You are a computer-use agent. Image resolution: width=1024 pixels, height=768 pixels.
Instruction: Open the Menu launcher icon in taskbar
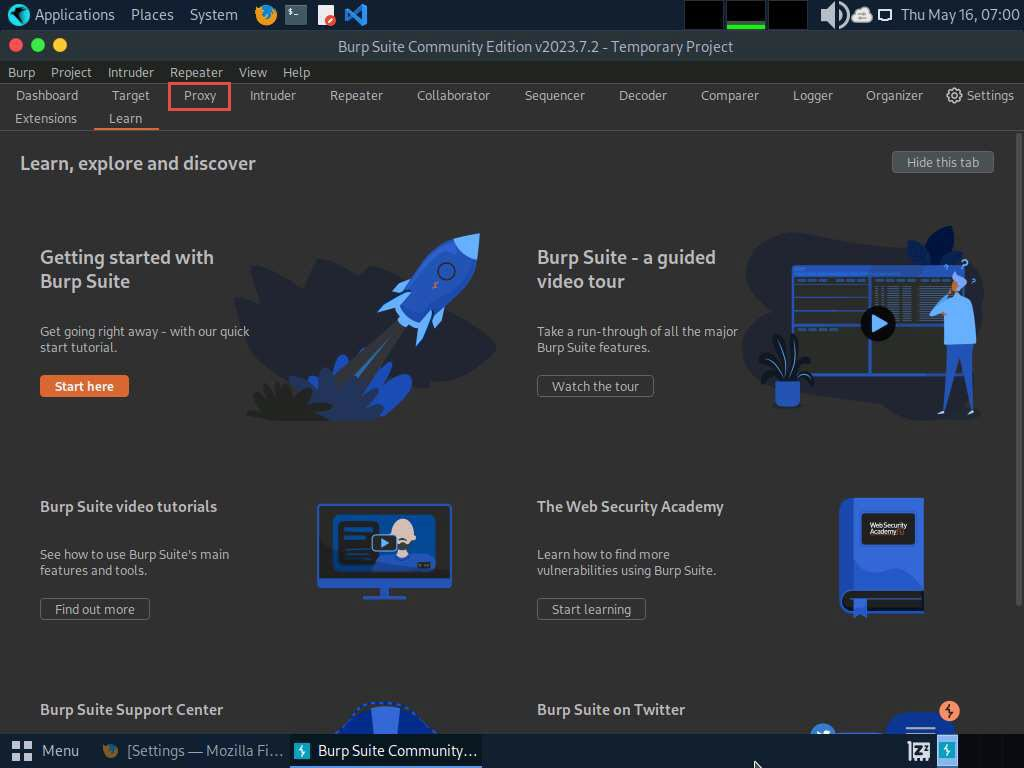22,750
